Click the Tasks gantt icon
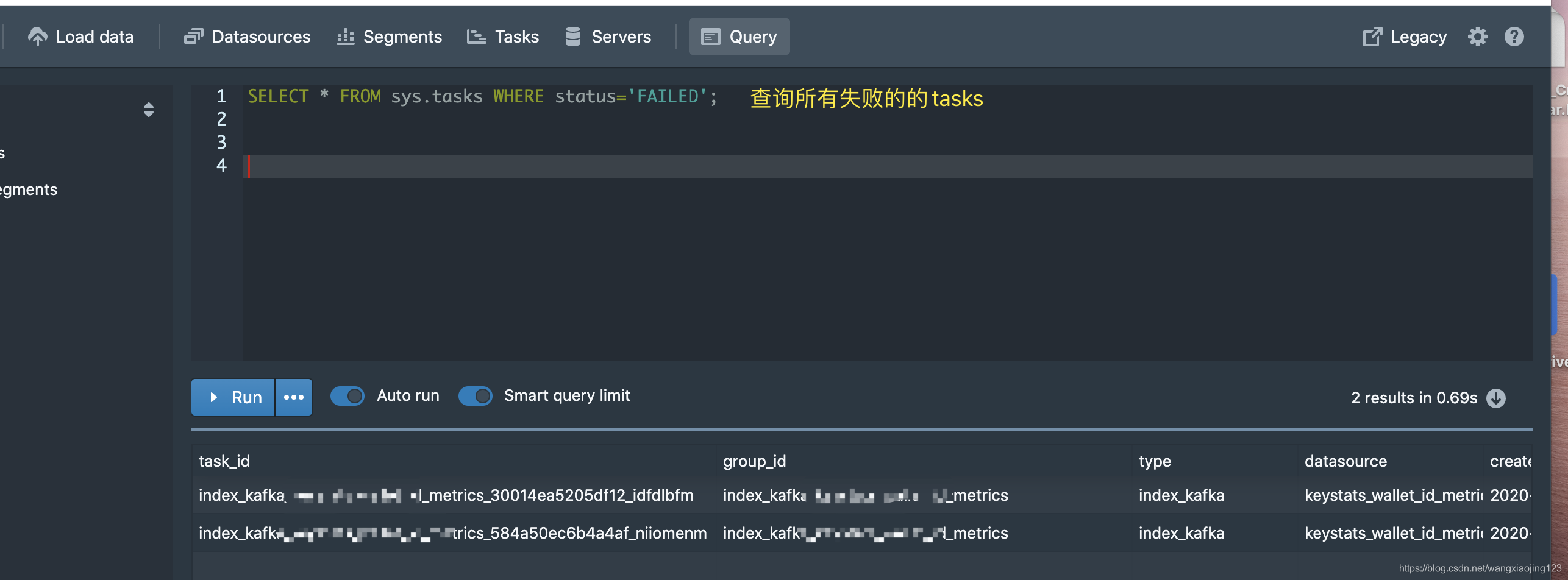The width and height of the screenshot is (1568, 580). click(x=476, y=37)
